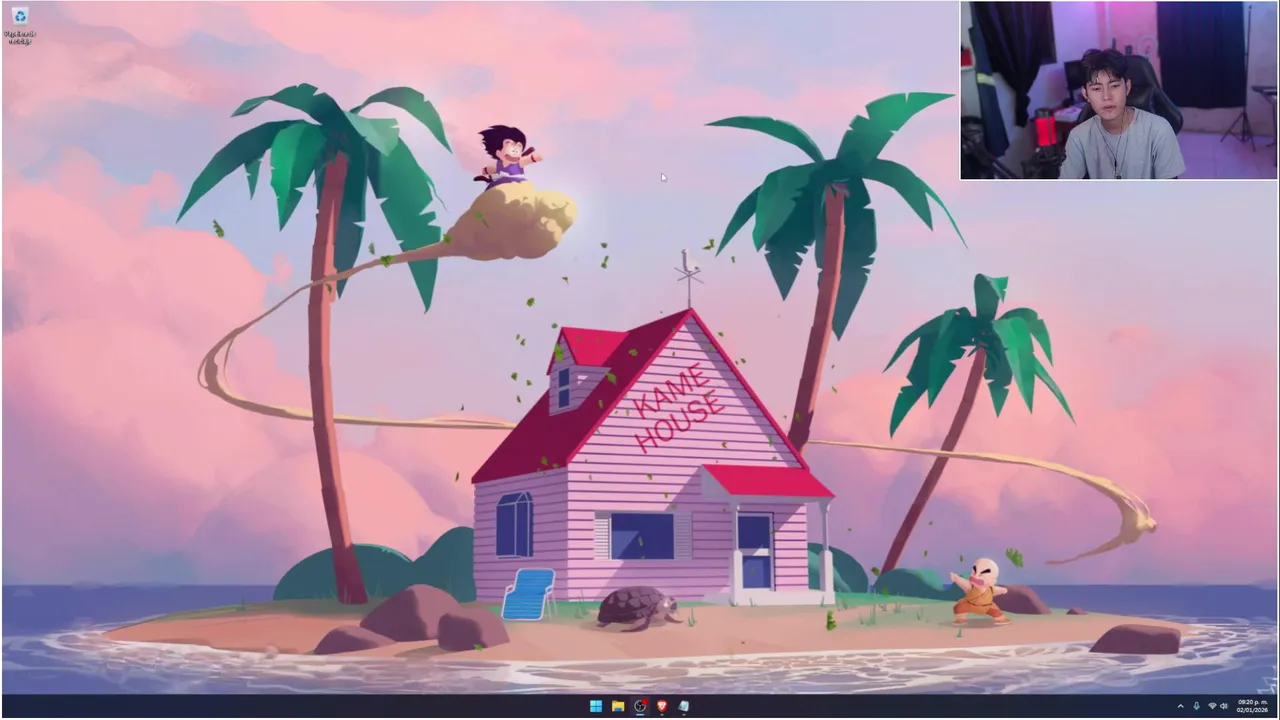Open File Explorer from the taskbar

coord(618,706)
